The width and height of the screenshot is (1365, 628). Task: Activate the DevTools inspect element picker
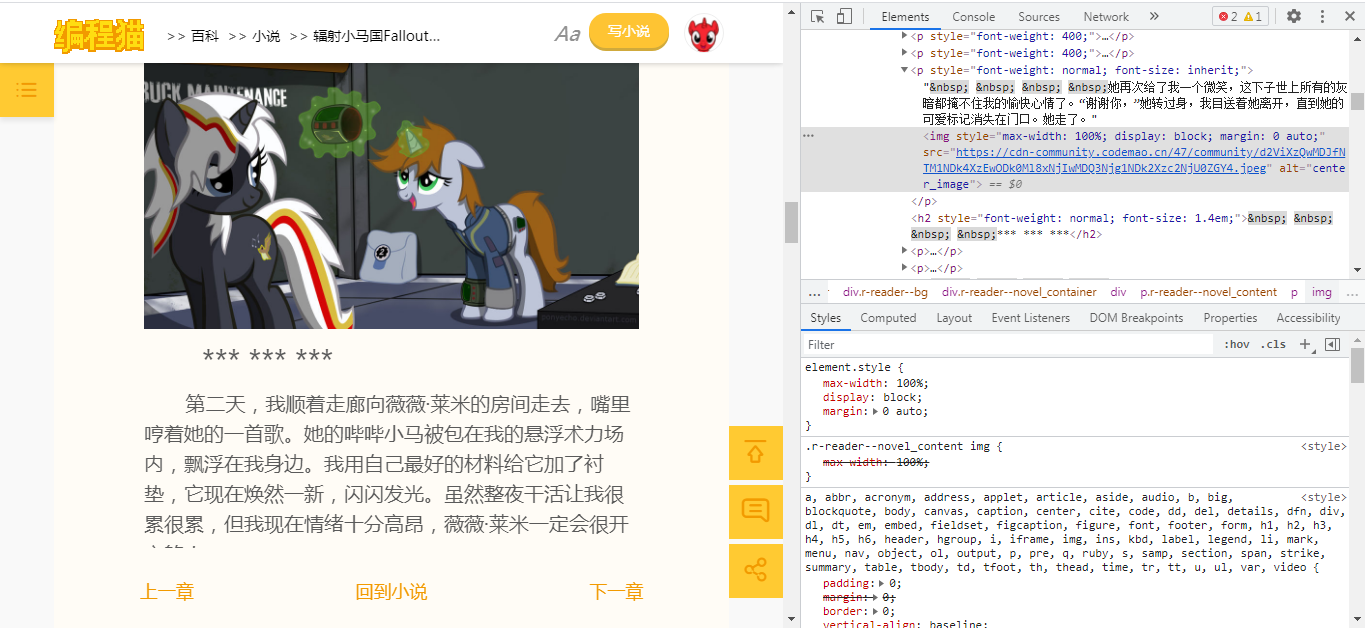pos(818,16)
